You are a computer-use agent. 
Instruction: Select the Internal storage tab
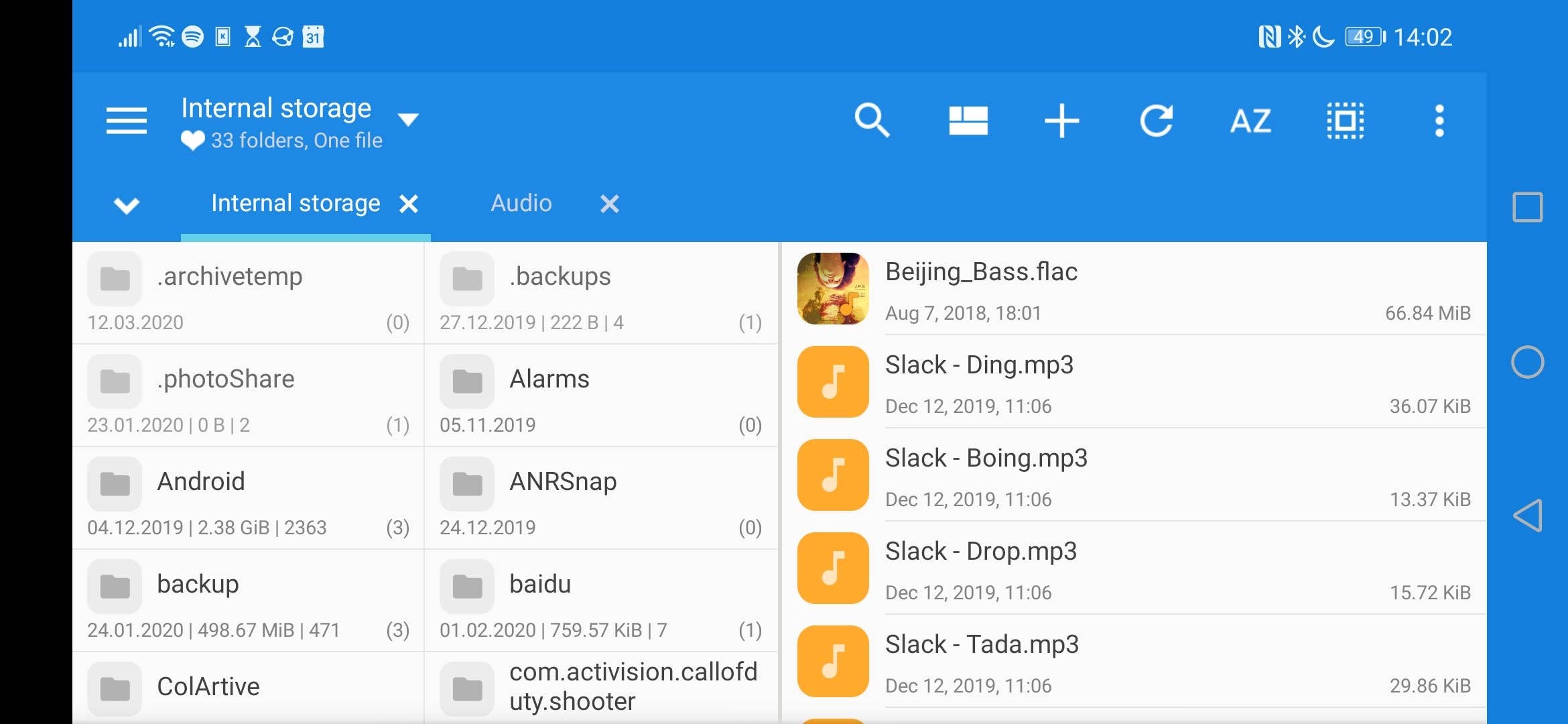pyautogui.click(x=295, y=203)
